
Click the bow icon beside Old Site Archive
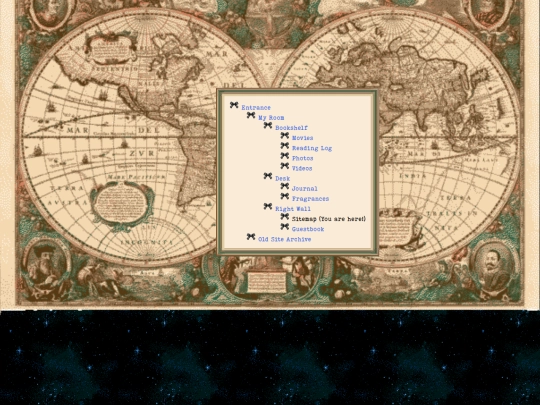[251, 237]
